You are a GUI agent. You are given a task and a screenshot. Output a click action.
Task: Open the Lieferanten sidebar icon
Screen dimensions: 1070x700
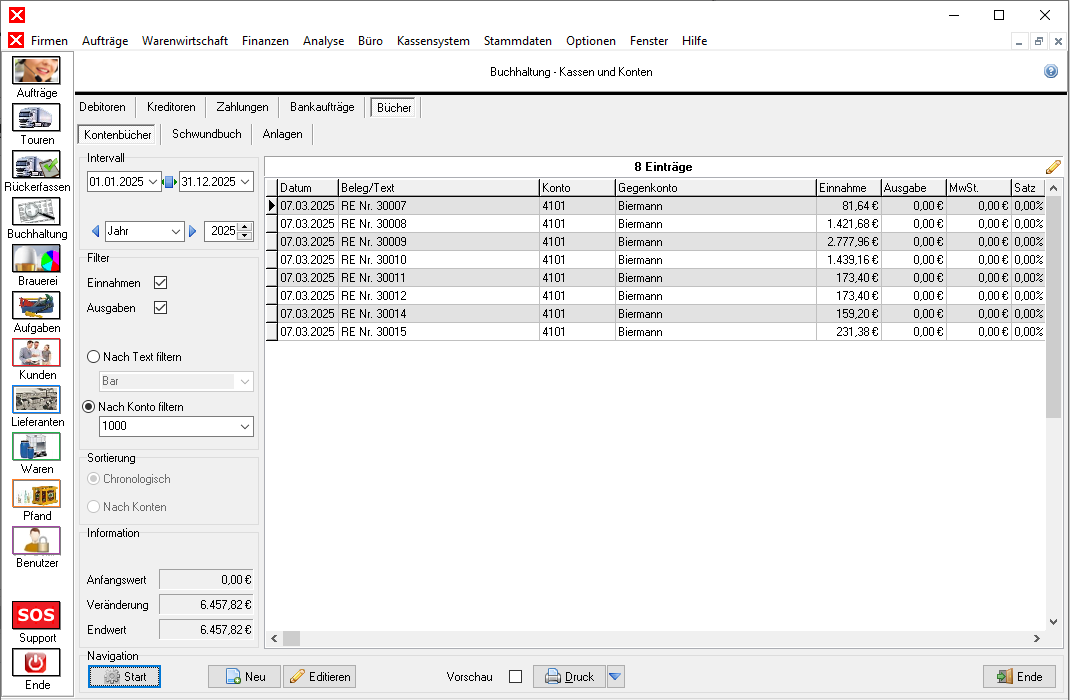36,400
